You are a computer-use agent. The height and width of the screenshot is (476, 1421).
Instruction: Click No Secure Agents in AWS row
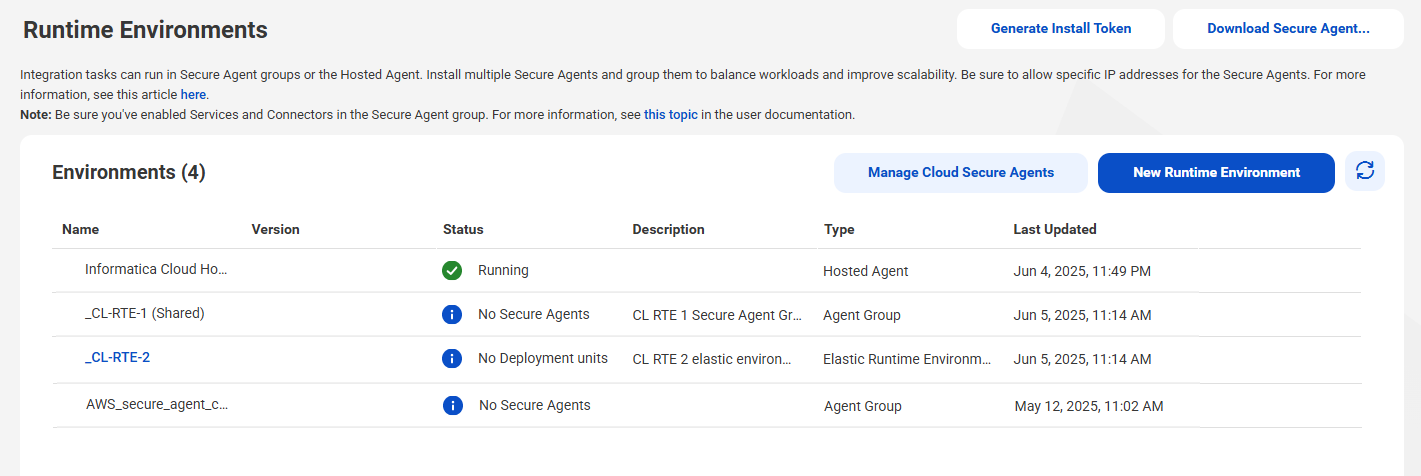(535, 406)
